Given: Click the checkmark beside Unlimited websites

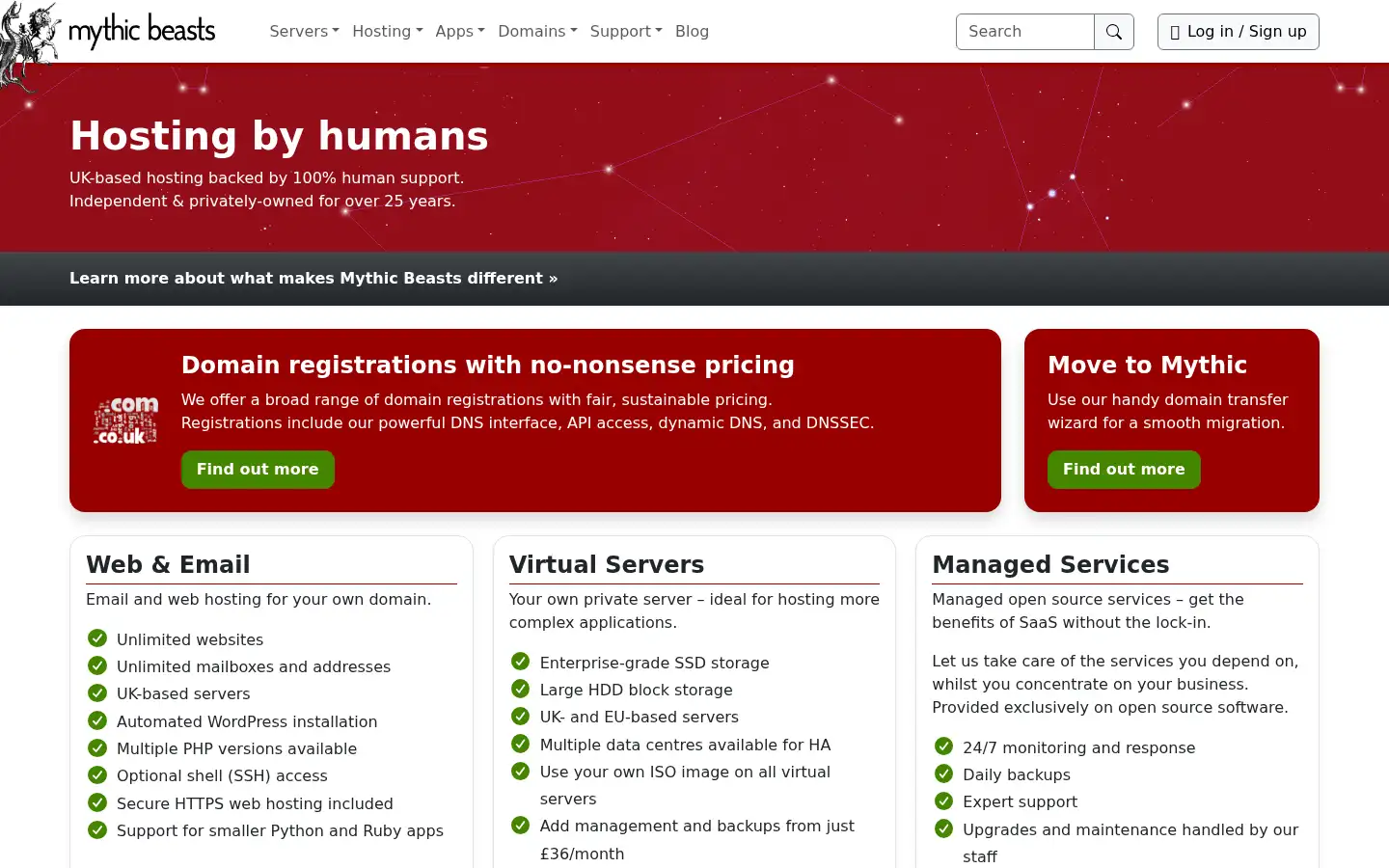Looking at the screenshot, I should pos(97,638).
